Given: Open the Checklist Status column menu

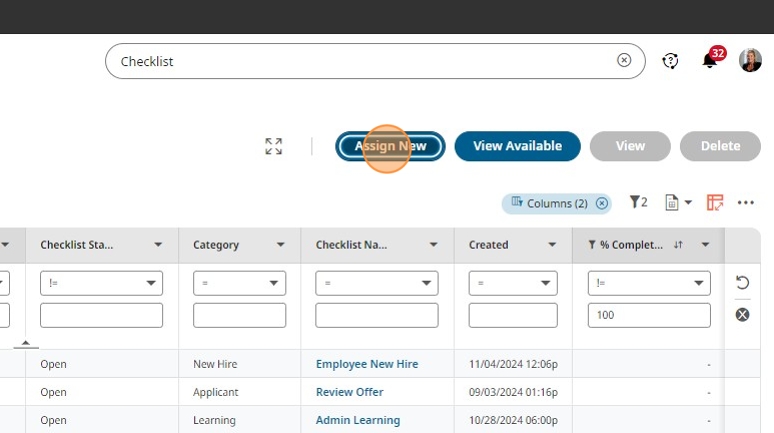Looking at the screenshot, I should point(158,245).
